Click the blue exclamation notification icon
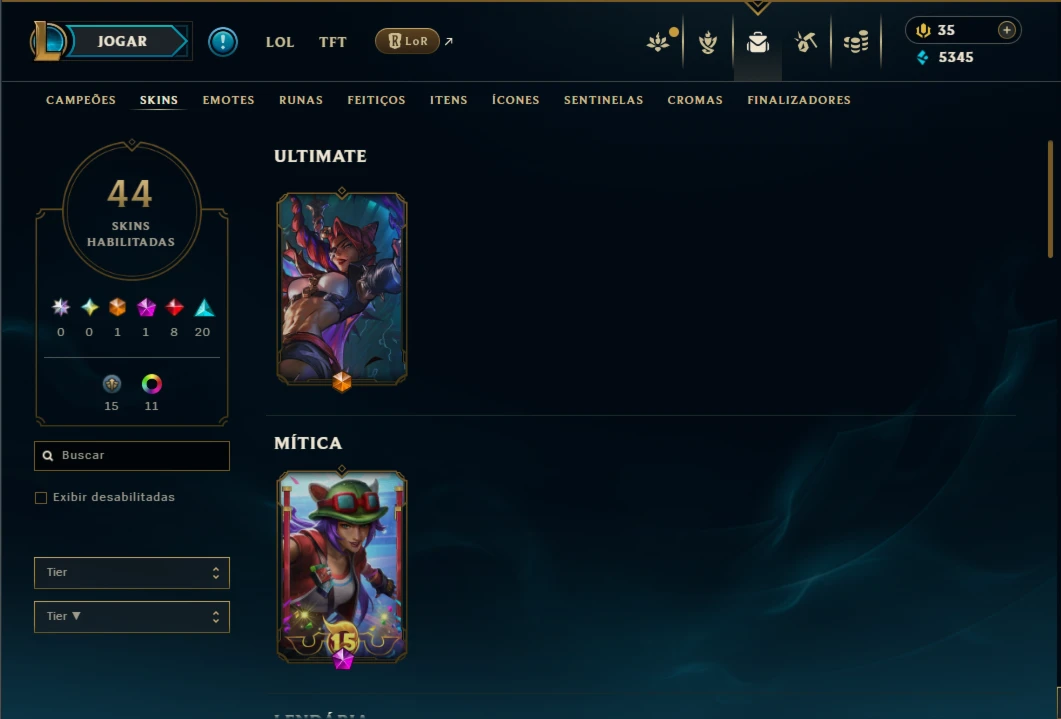The height and width of the screenshot is (719, 1061). click(x=223, y=42)
